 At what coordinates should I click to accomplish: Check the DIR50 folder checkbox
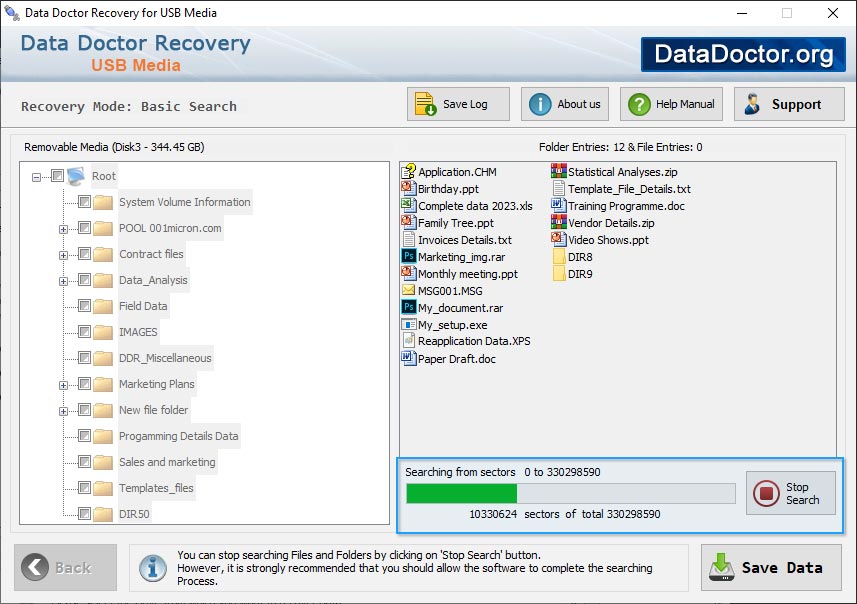pyautogui.click(x=84, y=513)
